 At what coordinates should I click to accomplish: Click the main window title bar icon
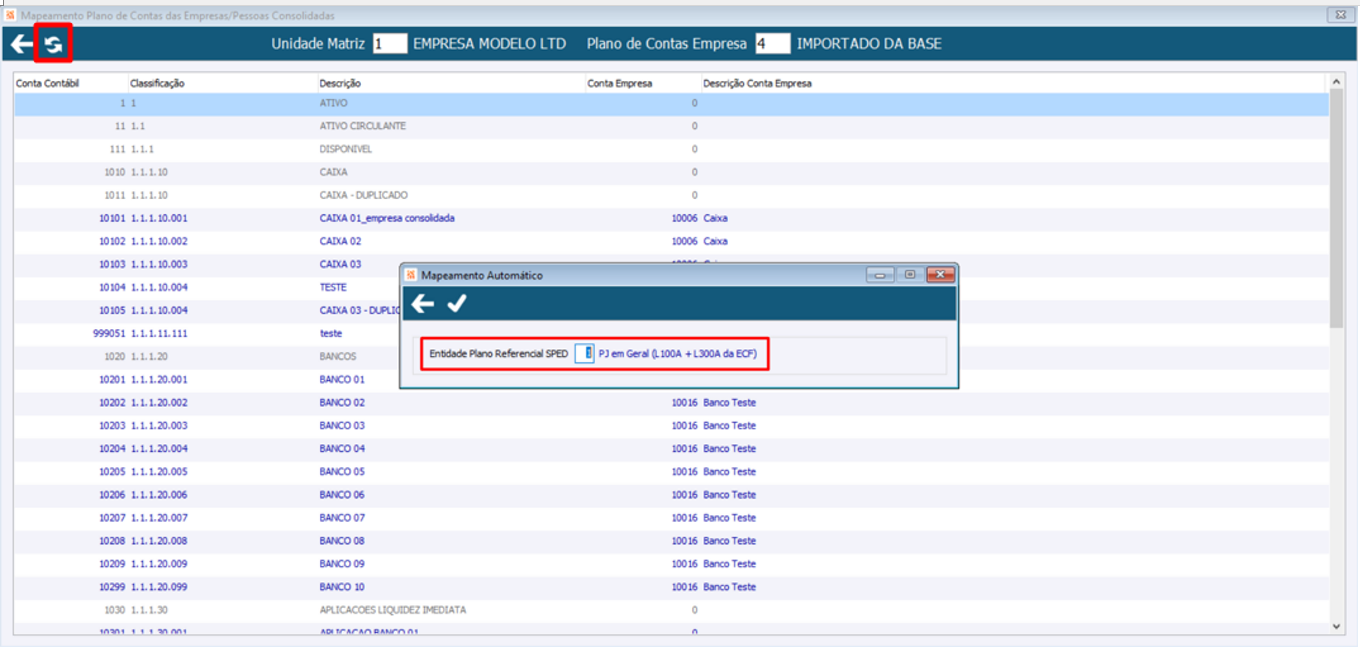[x=11, y=16]
